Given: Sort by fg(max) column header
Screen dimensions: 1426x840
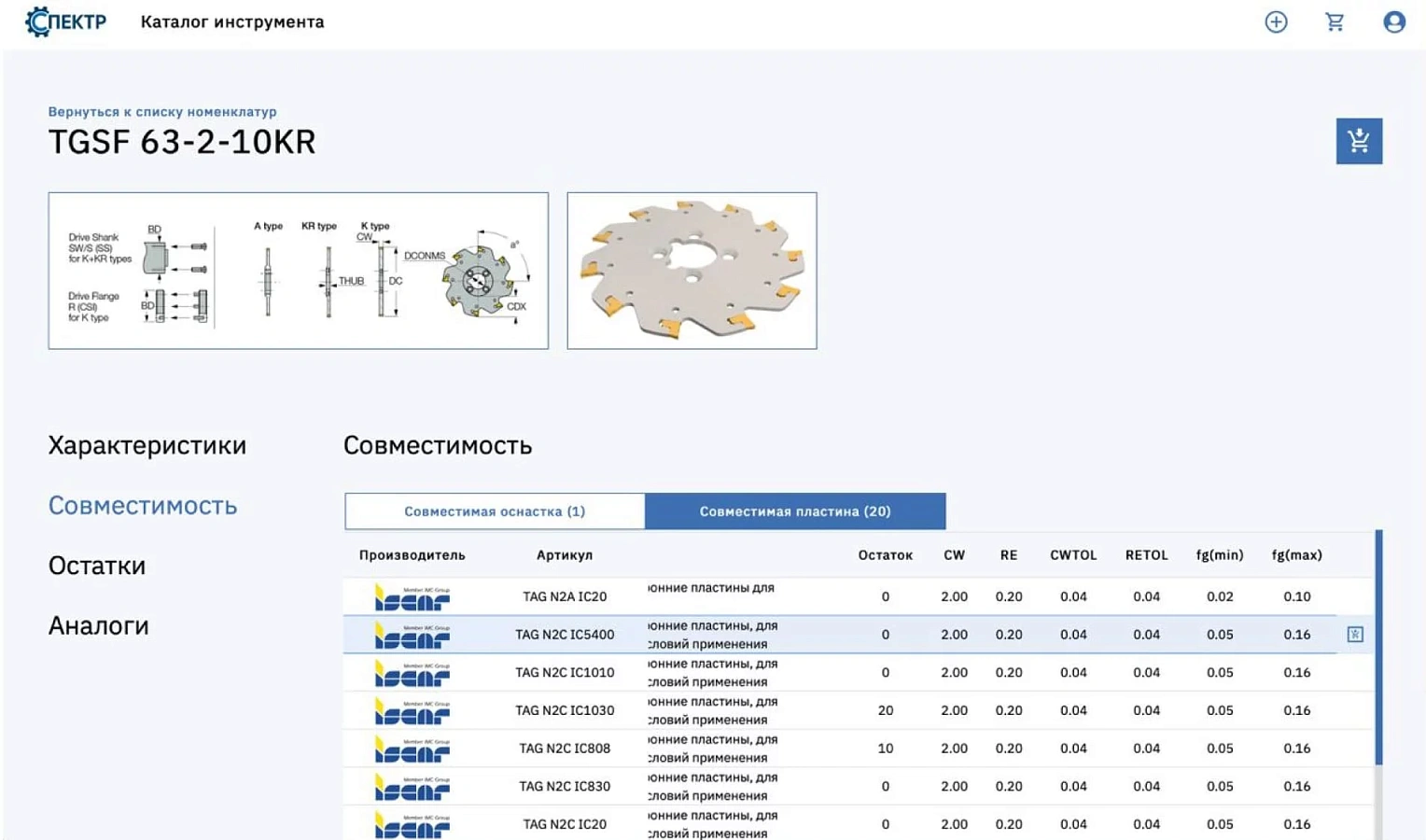Looking at the screenshot, I should [1296, 554].
